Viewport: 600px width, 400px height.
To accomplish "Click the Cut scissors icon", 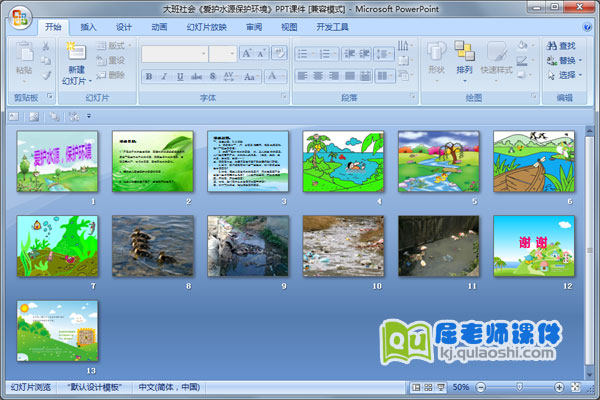I will click(46, 46).
